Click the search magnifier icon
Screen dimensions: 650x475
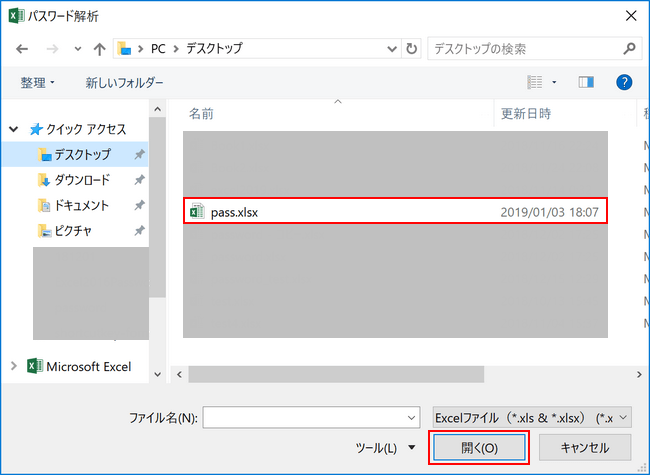pos(629,48)
